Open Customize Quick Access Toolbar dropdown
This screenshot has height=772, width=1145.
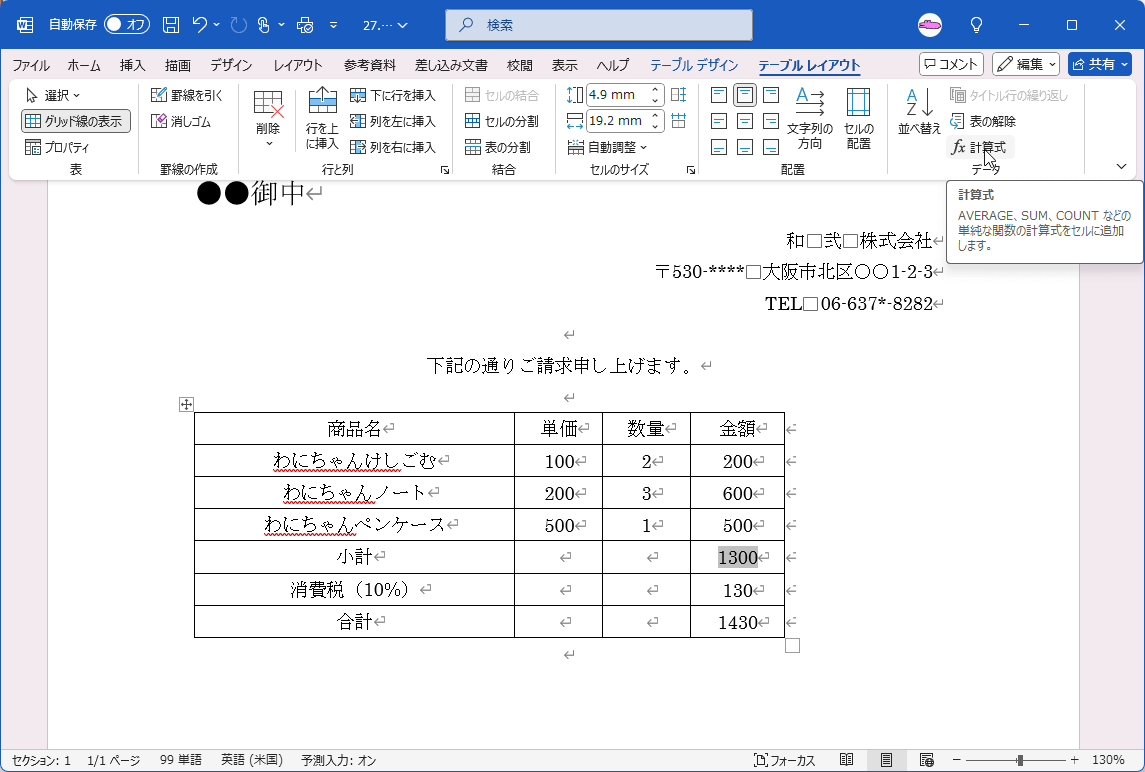[333, 25]
